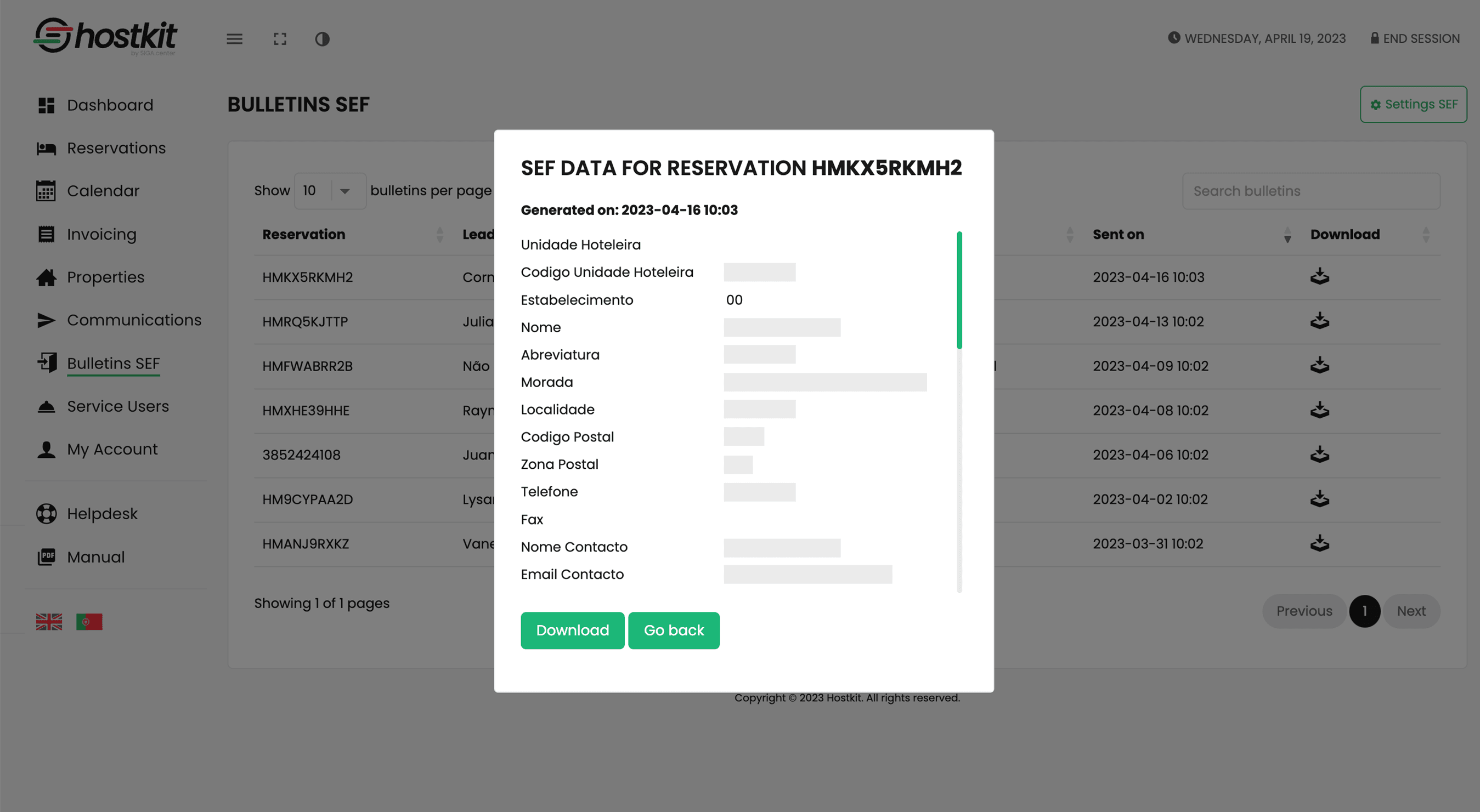This screenshot has width=1480, height=812.
Task: Download the HMANJ9RXKZ bulletin via its download icon
Action: coord(1319,543)
